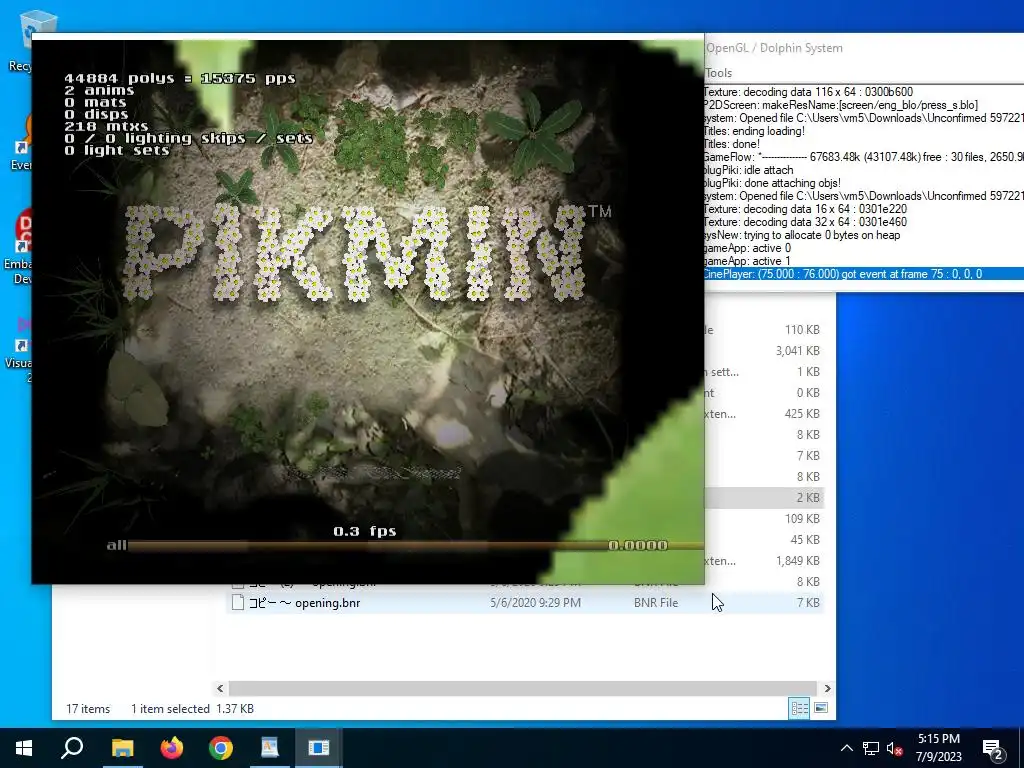Open the Action Center notifications icon

click(993, 749)
